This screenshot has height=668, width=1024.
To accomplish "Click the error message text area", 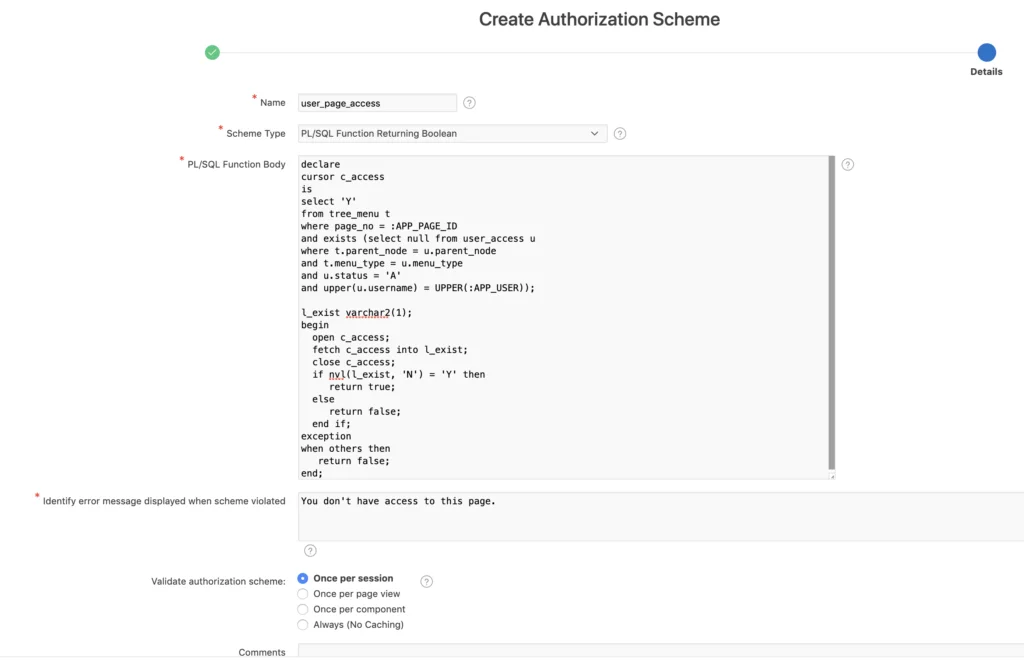I will [661, 517].
